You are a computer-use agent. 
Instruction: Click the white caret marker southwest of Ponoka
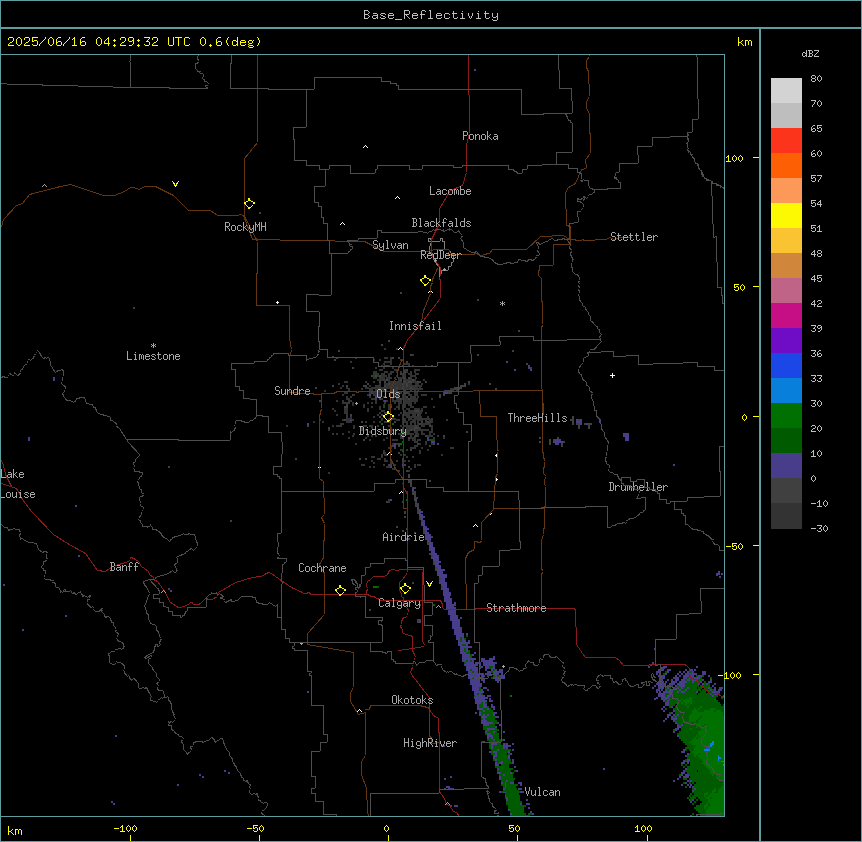click(x=366, y=147)
